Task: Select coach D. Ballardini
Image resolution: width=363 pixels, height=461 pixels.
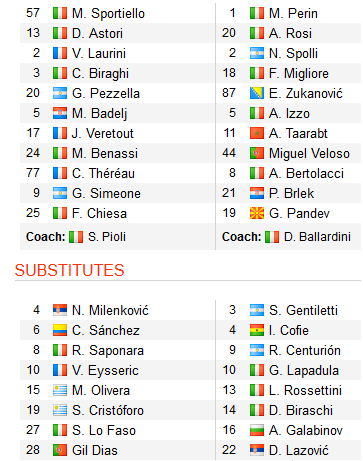Action: point(317,237)
